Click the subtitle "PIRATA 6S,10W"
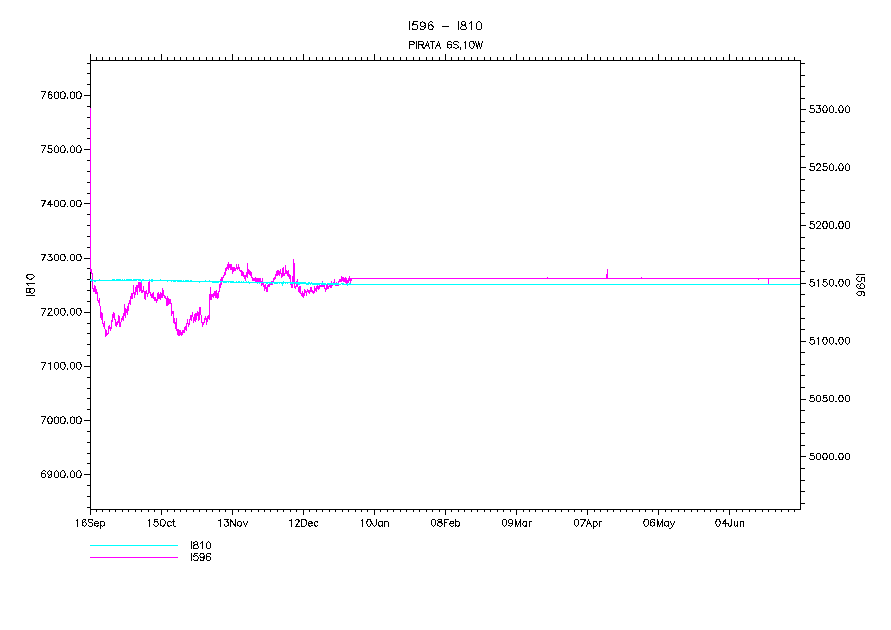The width and height of the screenshot is (891, 630). tap(445, 46)
